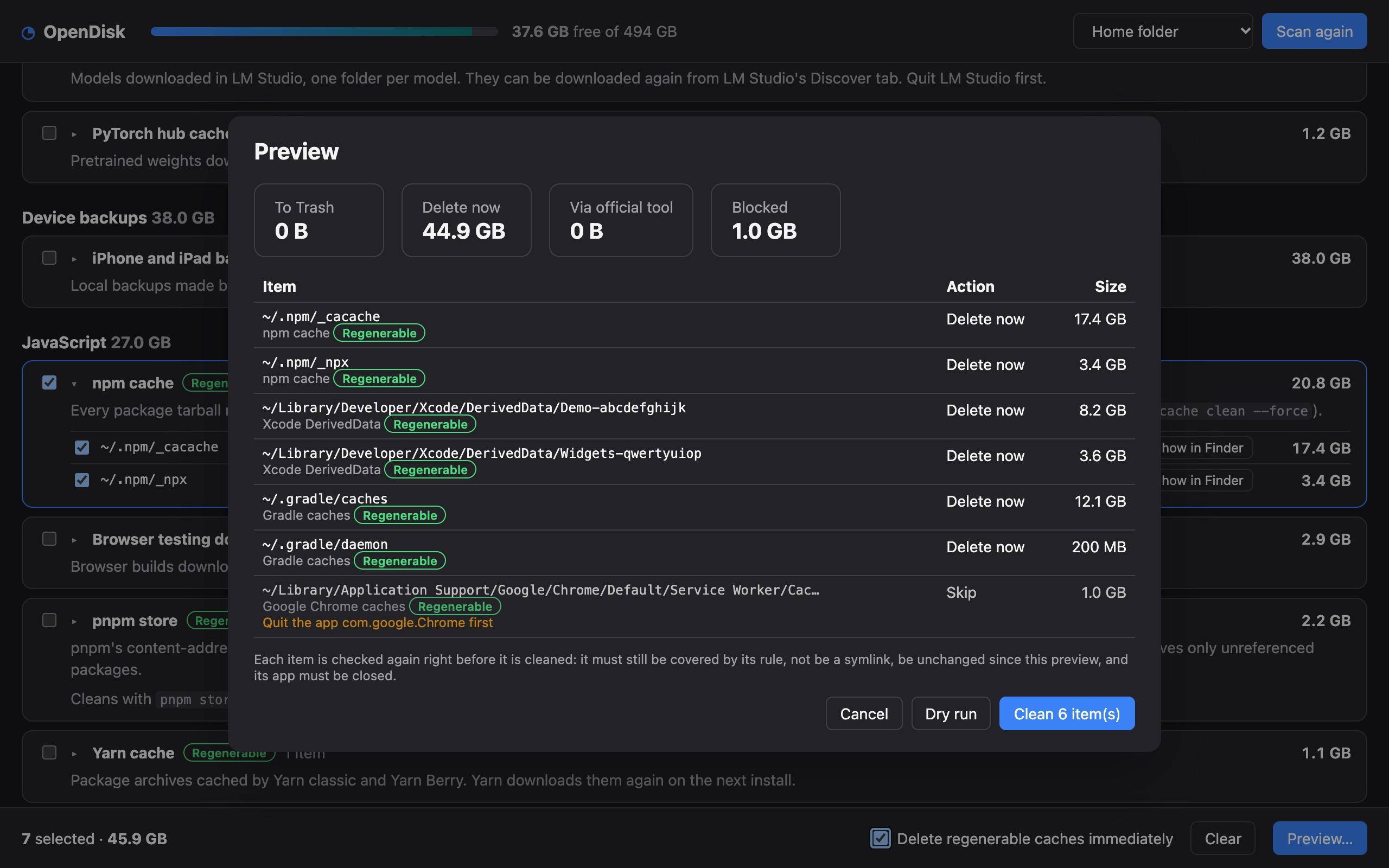
Task: Click the Dry run button
Action: 951,713
